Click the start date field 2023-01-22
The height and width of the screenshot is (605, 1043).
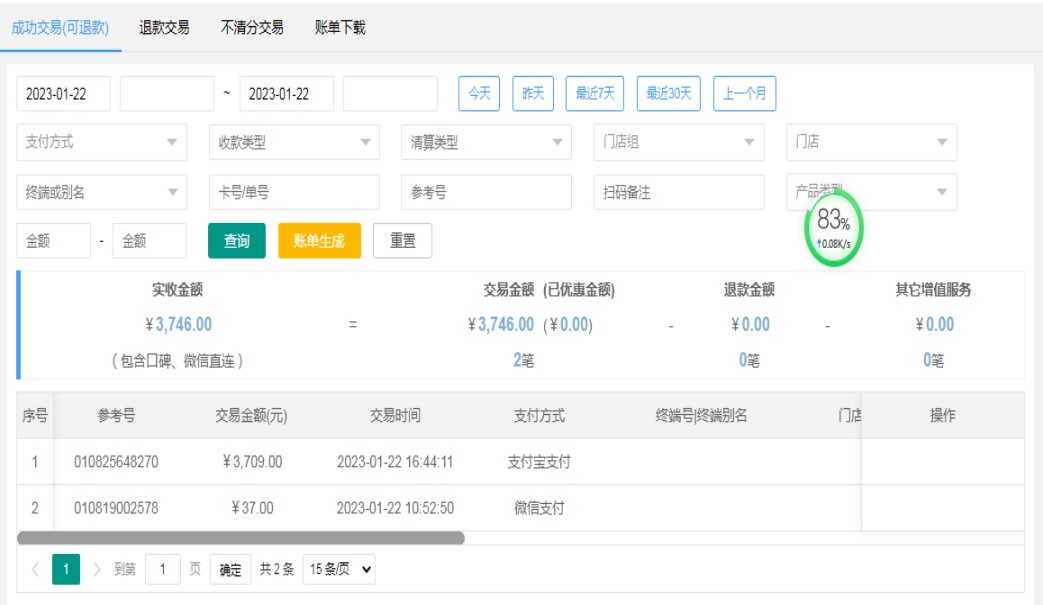(64, 94)
